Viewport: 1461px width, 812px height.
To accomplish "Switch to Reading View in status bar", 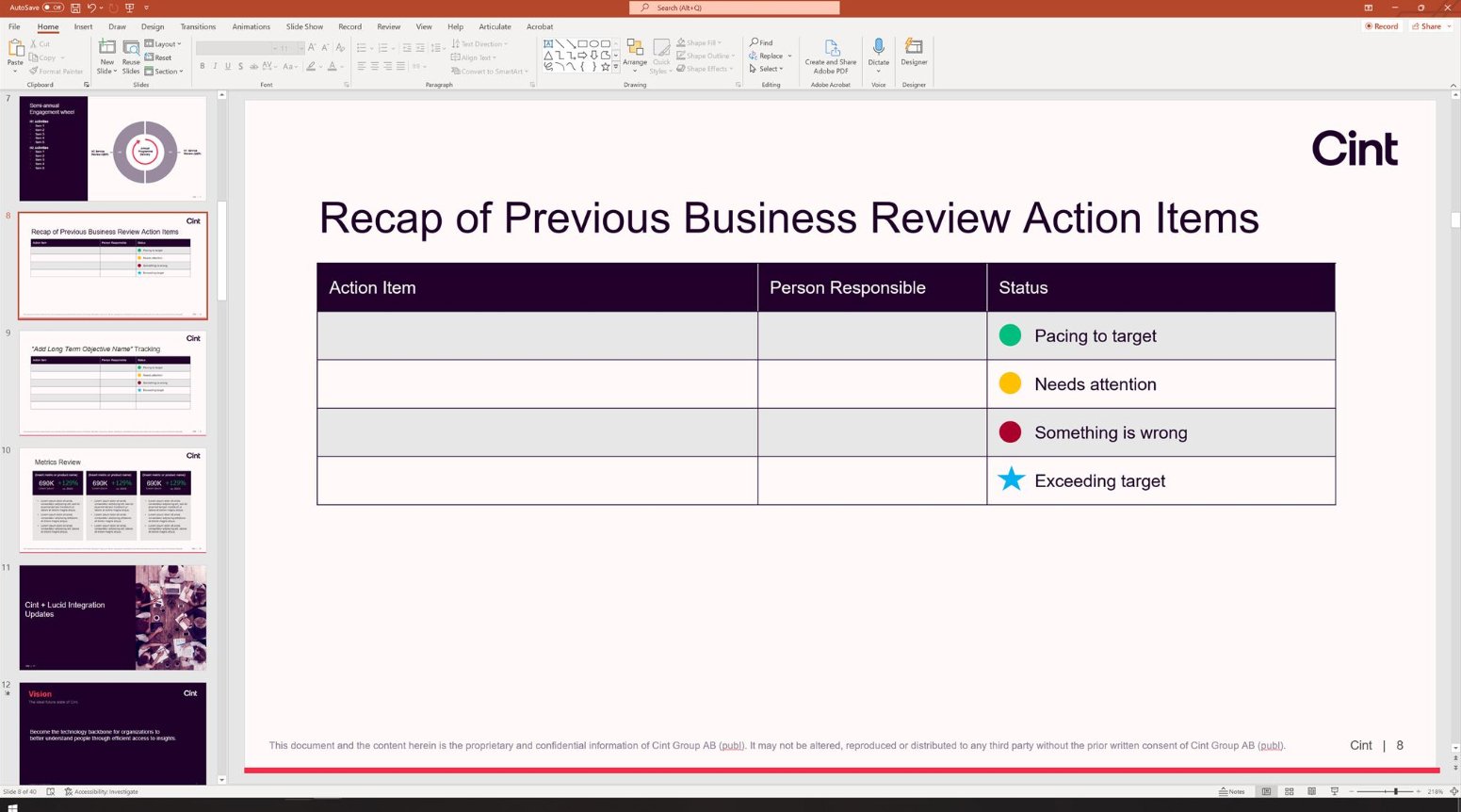I will click(1311, 791).
